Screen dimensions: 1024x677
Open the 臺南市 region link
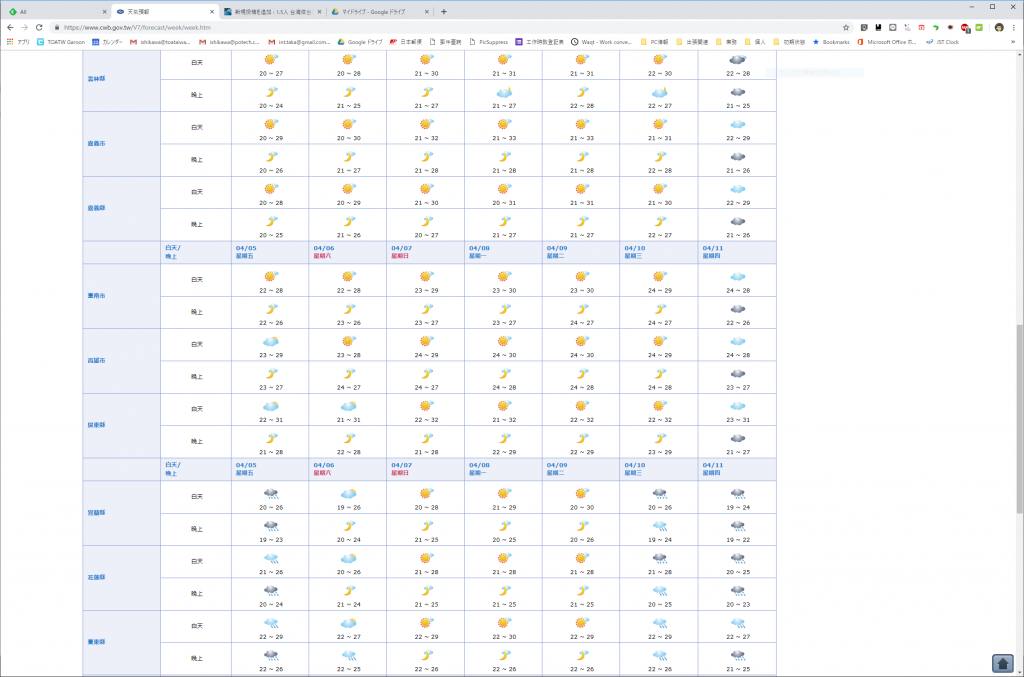pyautogui.click(x=97, y=296)
